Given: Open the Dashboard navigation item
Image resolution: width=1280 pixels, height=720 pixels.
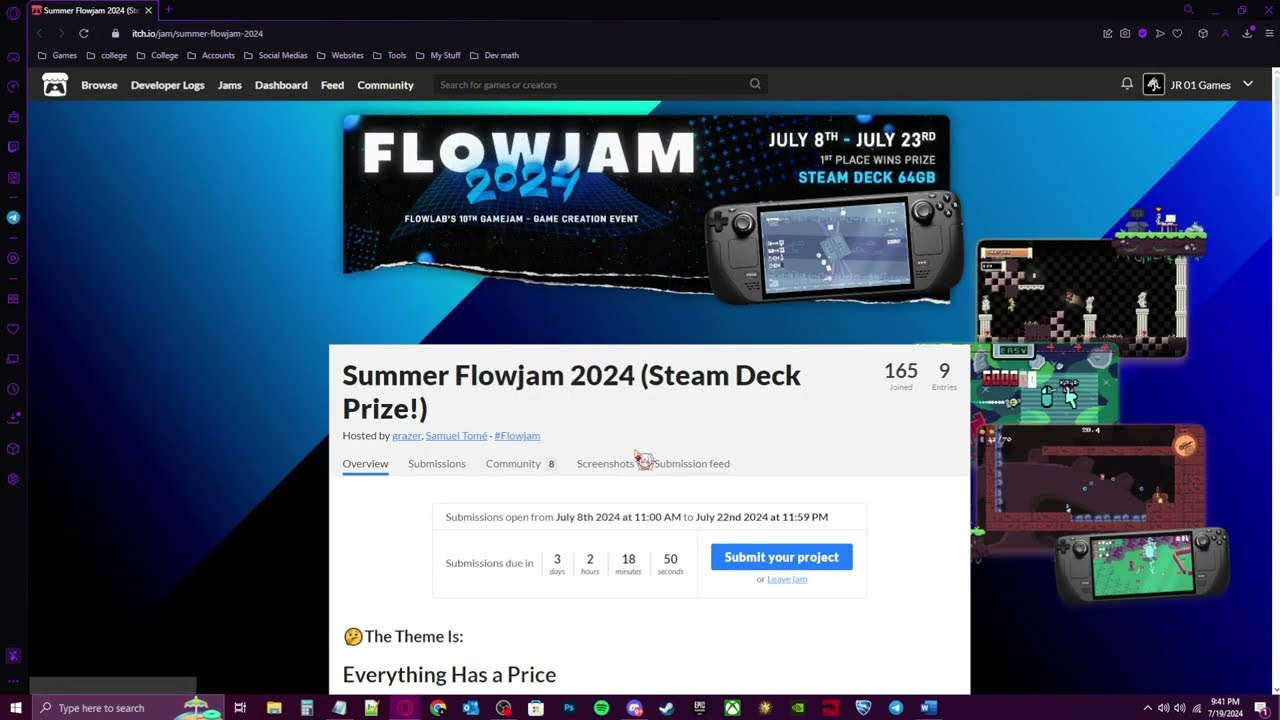Looking at the screenshot, I should pyautogui.click(x=281, y=85).
